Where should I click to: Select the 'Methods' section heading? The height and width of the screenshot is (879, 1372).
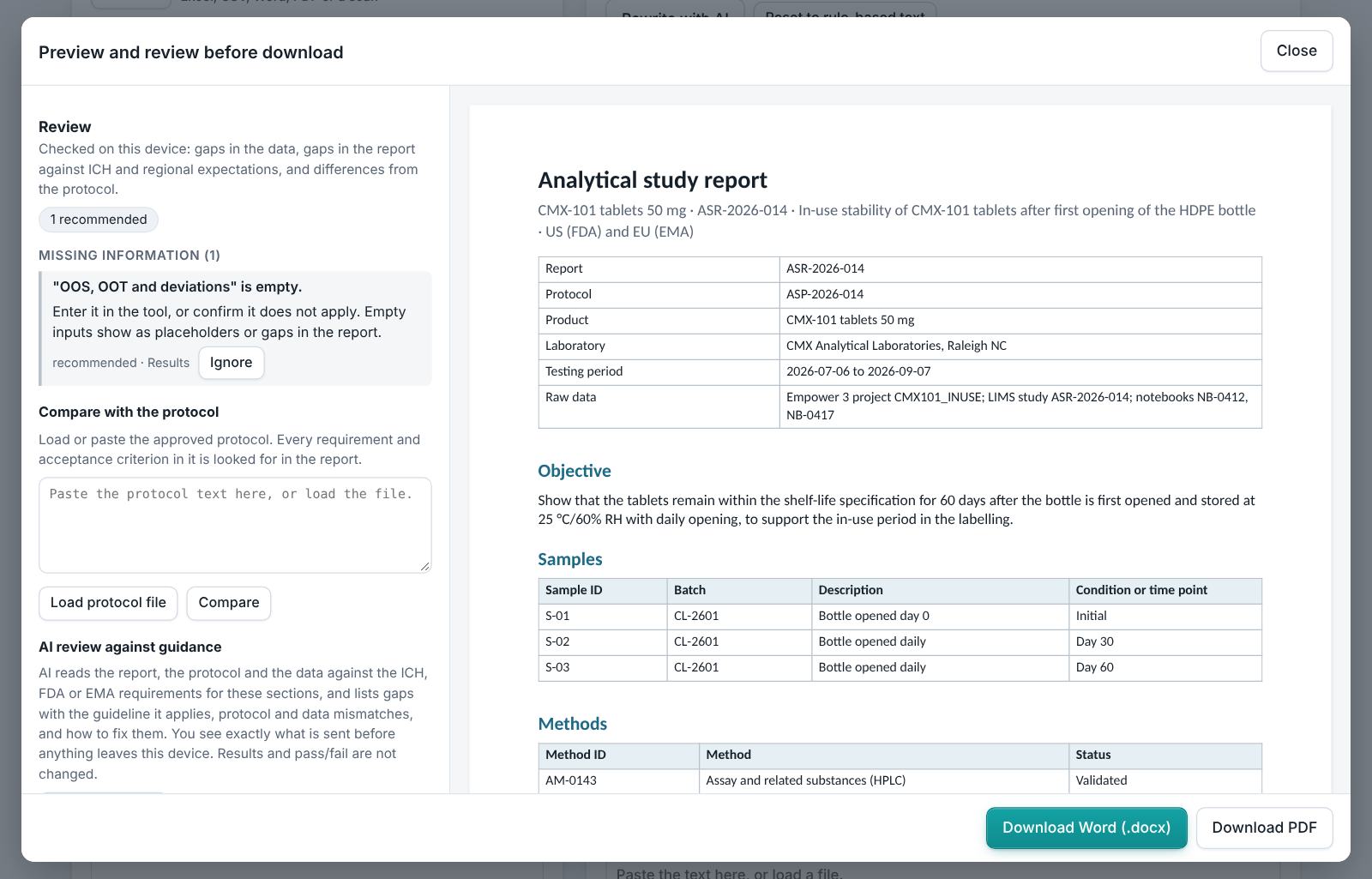pyautogui.click(x=573, y=724)
